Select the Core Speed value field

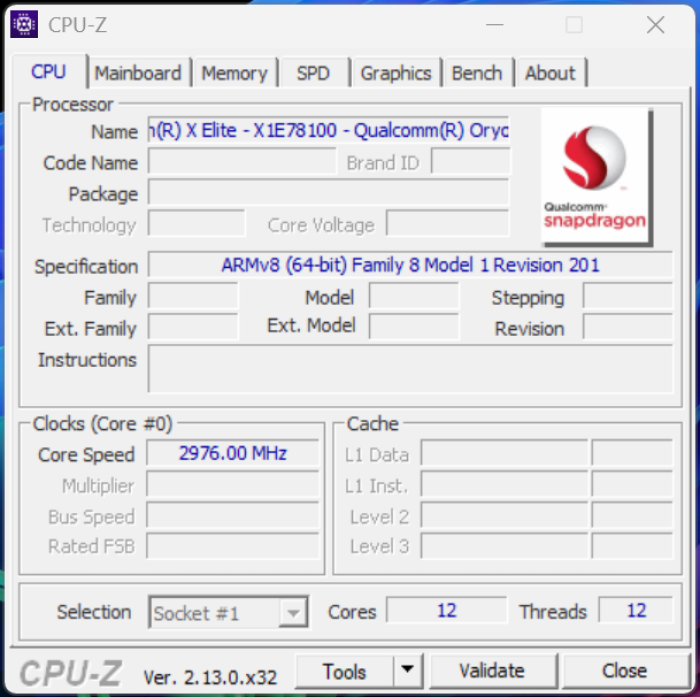232,453
